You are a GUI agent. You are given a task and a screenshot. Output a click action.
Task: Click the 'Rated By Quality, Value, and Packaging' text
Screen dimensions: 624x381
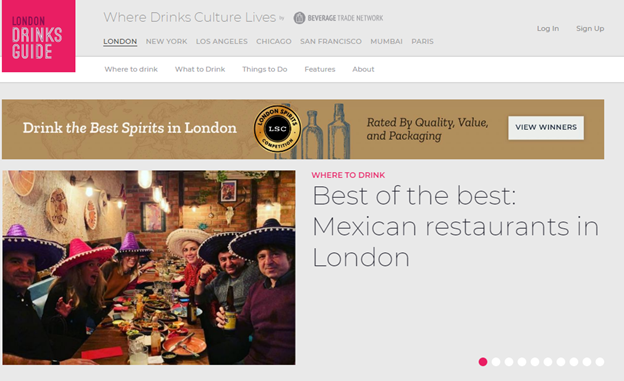(427, 129)
